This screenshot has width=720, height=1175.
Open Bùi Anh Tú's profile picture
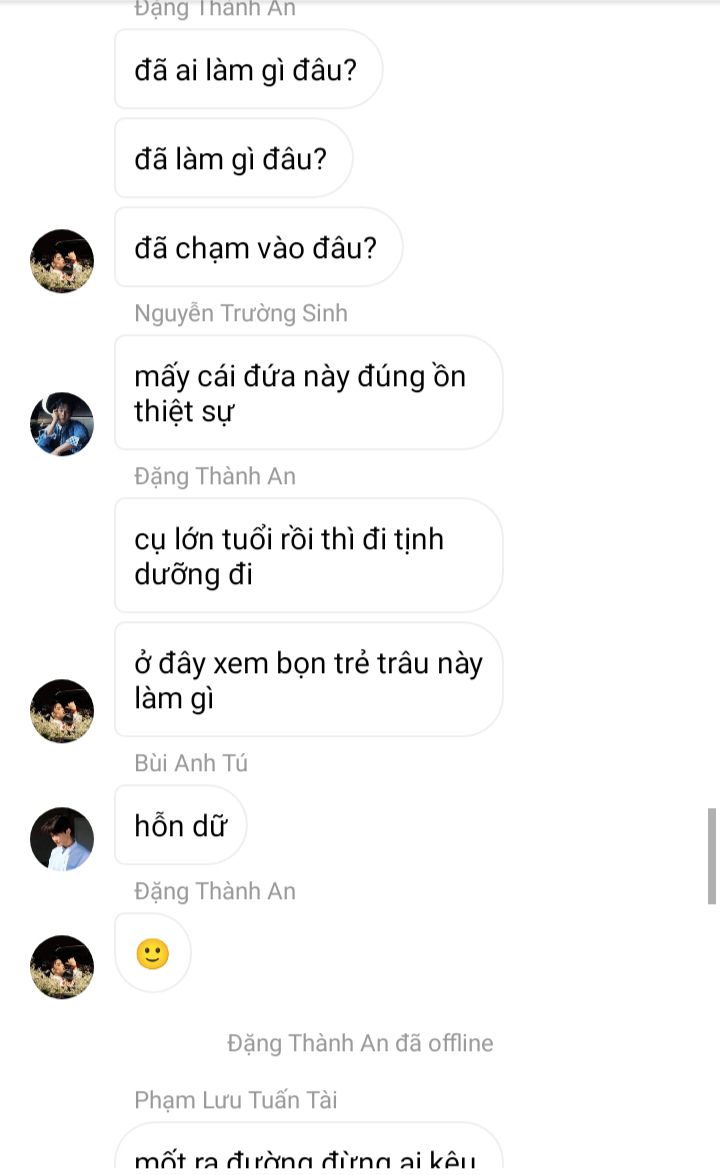[62, 839]
